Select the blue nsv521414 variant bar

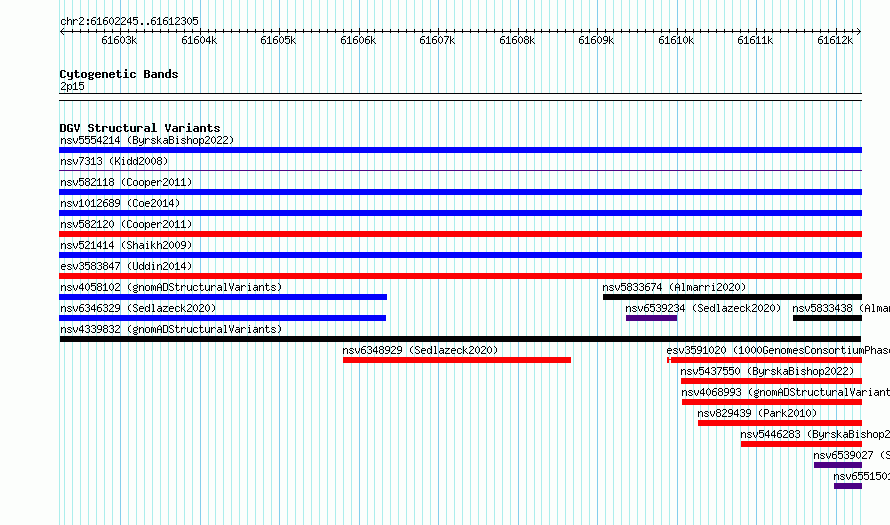click(x=460, y=255)
